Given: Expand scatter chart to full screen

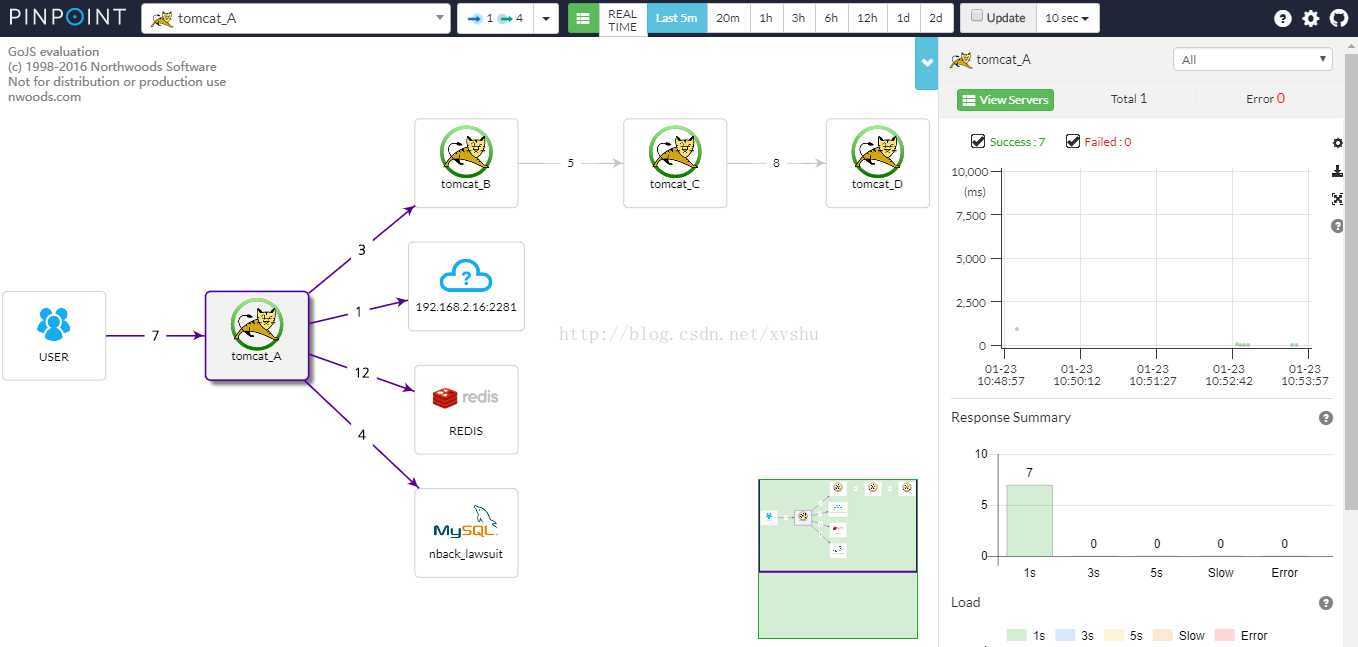Looking at the screenshot, I should pyautogui.click(x=1338, y=199).
